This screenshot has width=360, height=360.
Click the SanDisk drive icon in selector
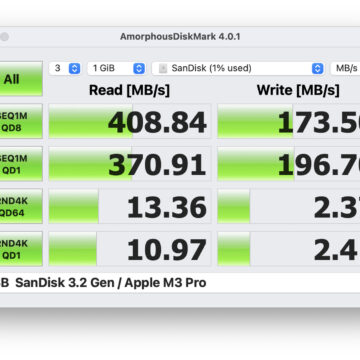coord(163,69)
